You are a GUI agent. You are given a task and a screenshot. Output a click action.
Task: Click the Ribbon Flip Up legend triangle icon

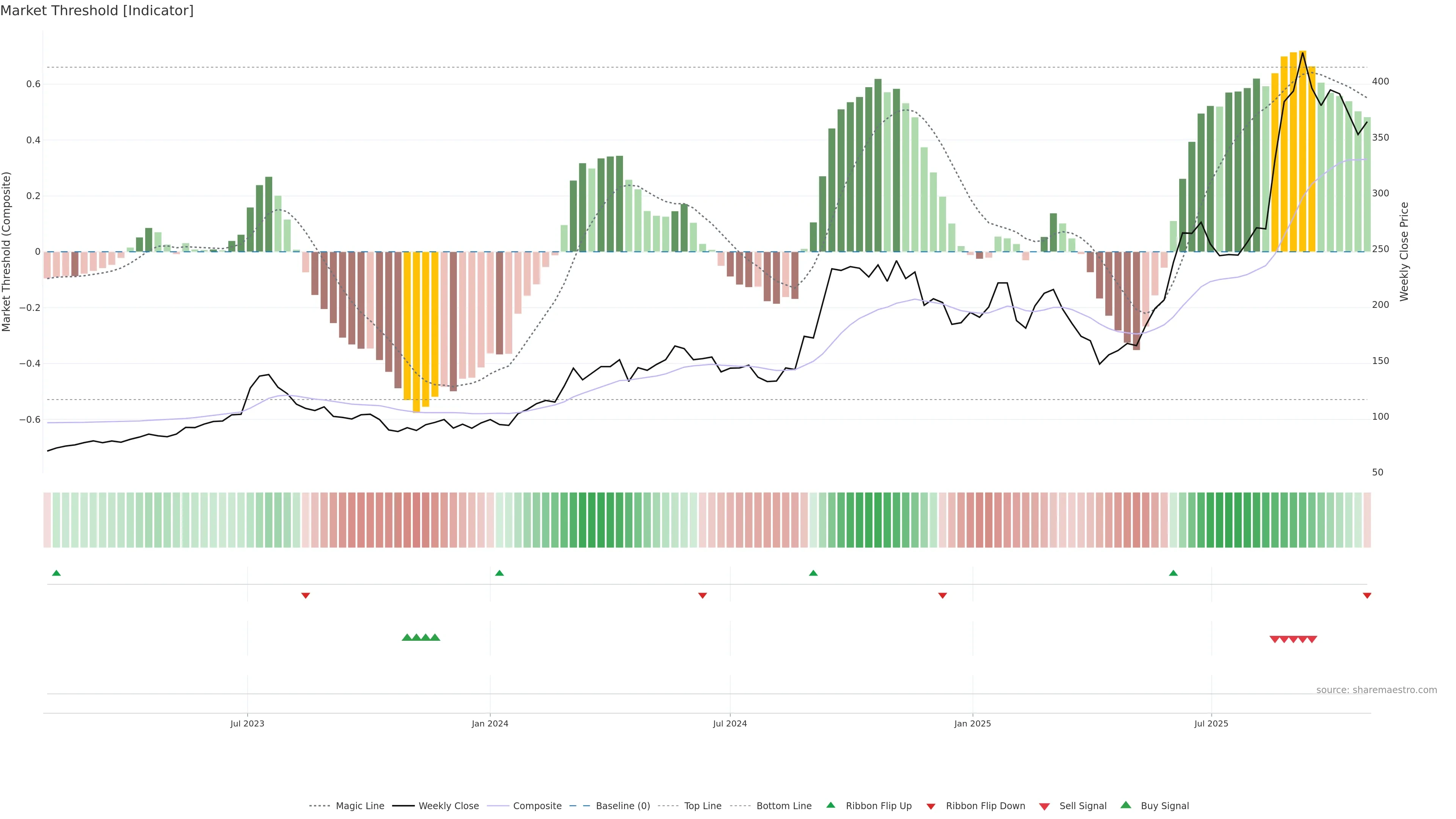(x=830, y=805)
